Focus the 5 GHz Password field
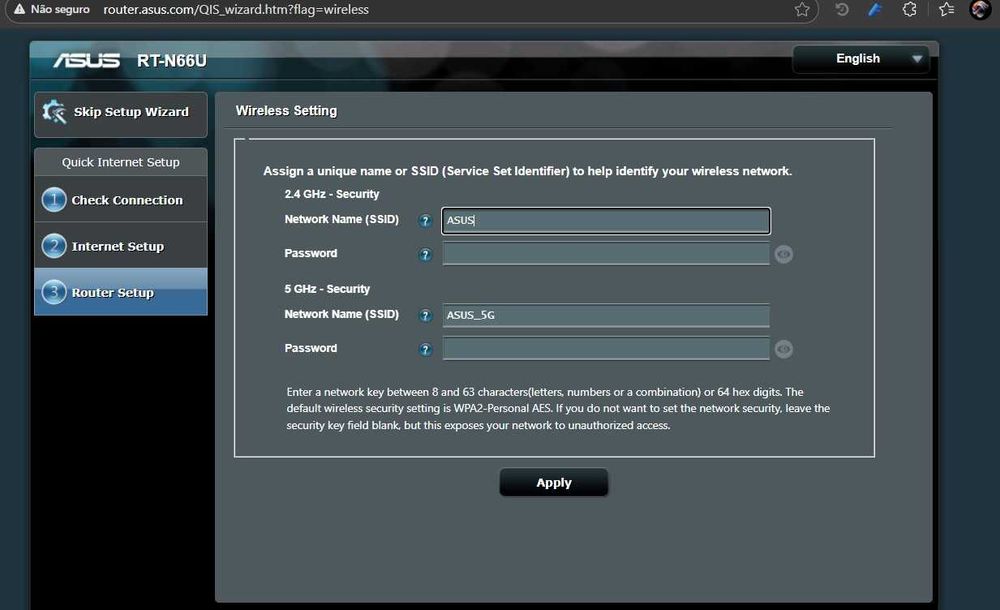The image size is (1000, 610). 606,348
